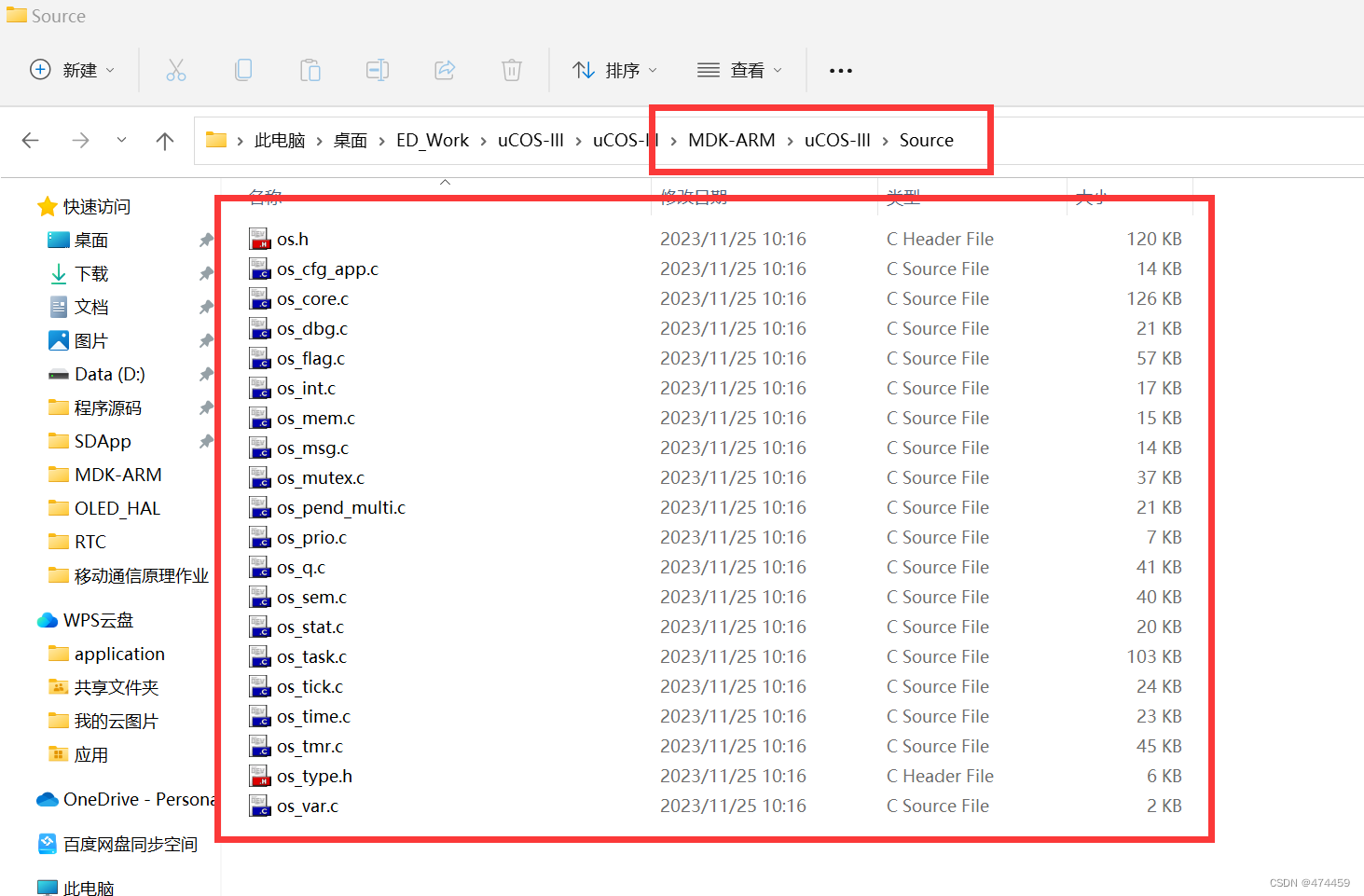
Task: Click the os_int.c file icon
Action: 259,388
